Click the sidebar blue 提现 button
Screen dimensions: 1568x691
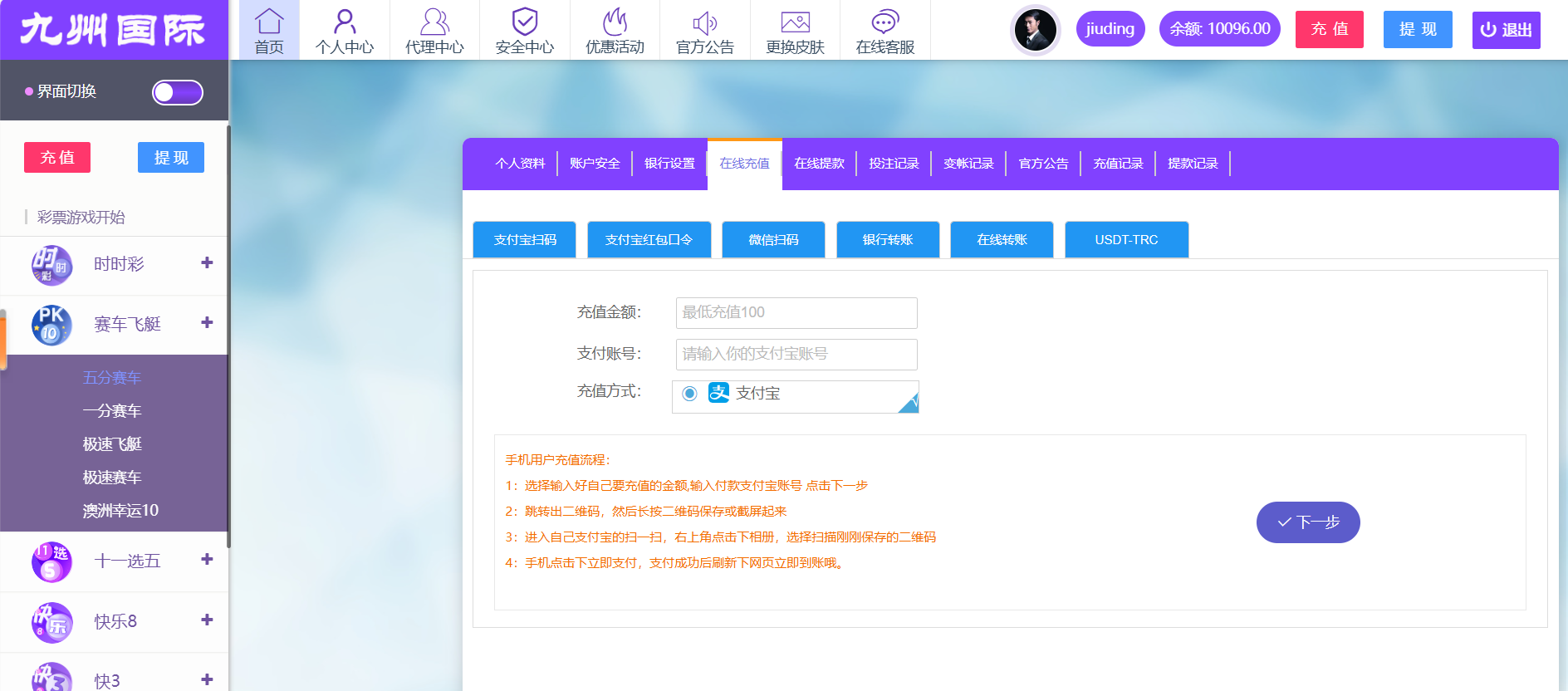(171, 157)
